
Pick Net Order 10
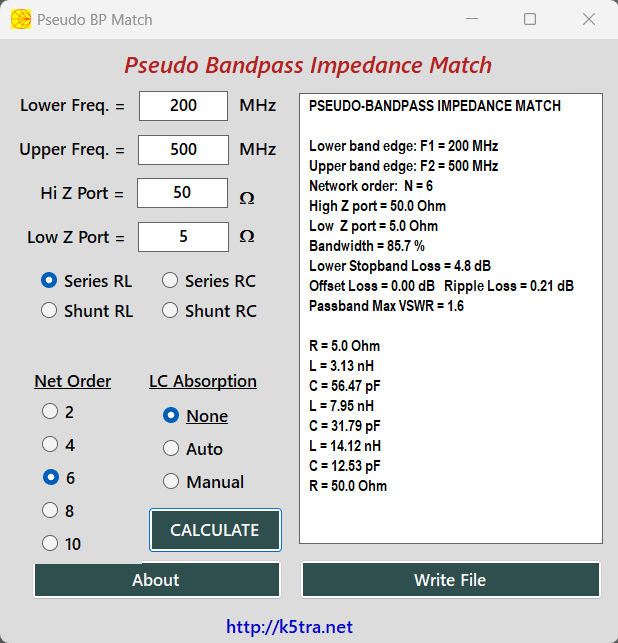[x=50, y=544]
